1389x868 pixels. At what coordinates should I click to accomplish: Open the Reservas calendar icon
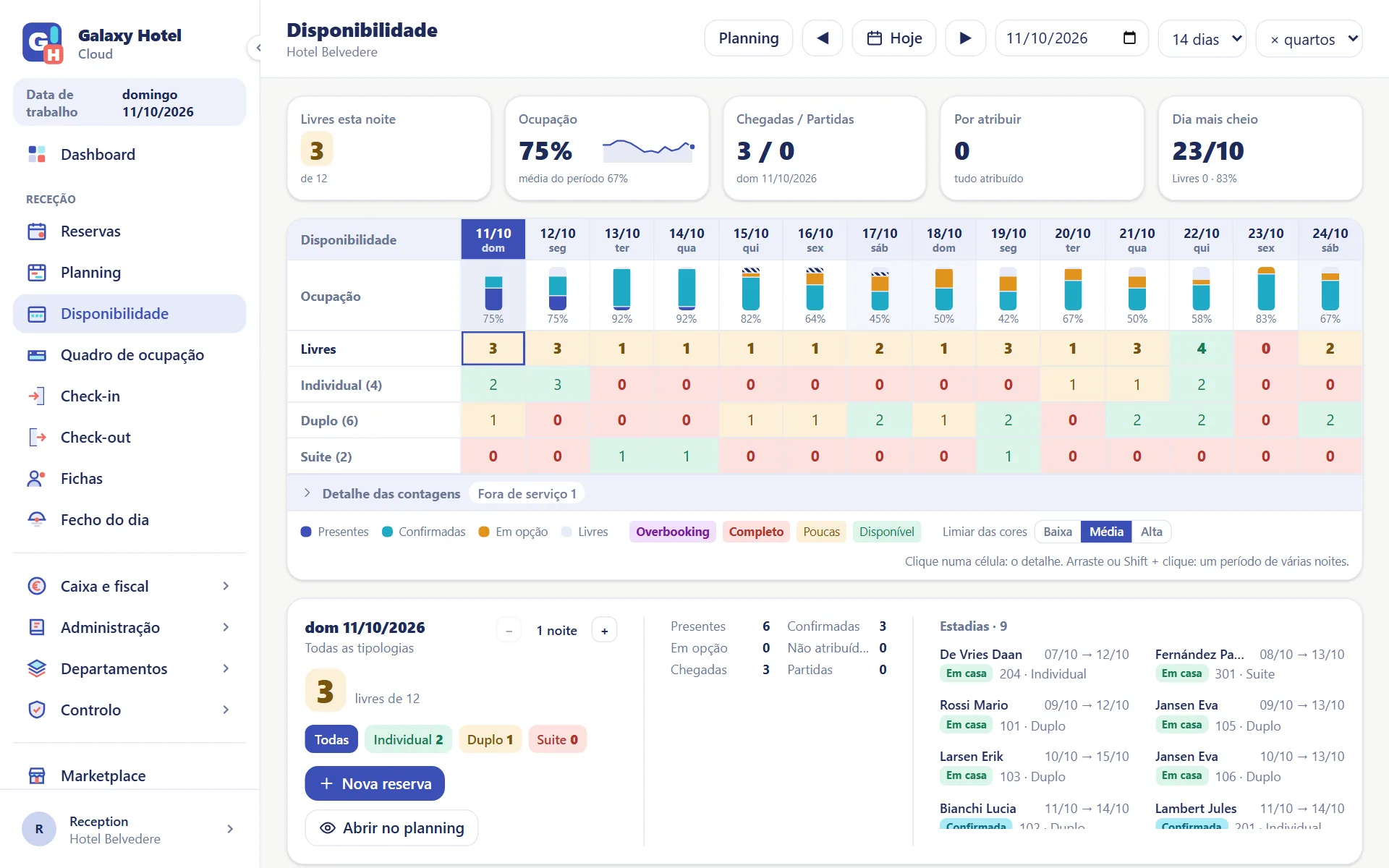point(37,231)
